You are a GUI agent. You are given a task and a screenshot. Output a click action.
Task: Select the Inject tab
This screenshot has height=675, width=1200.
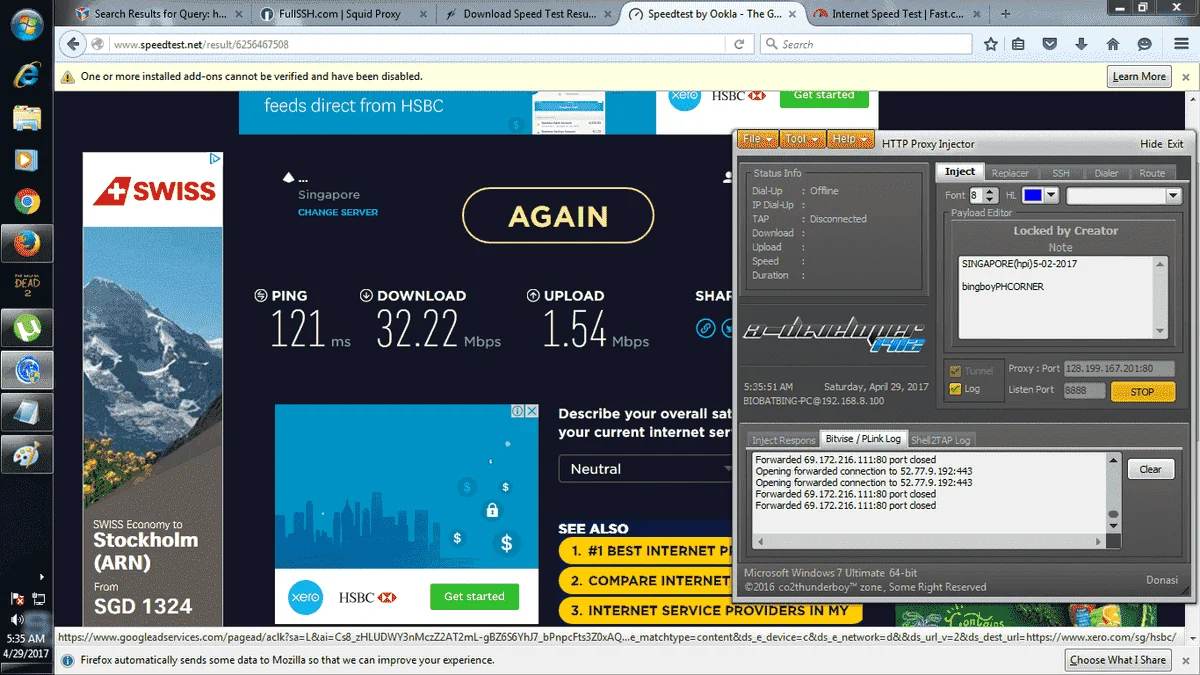pos(960,172)
